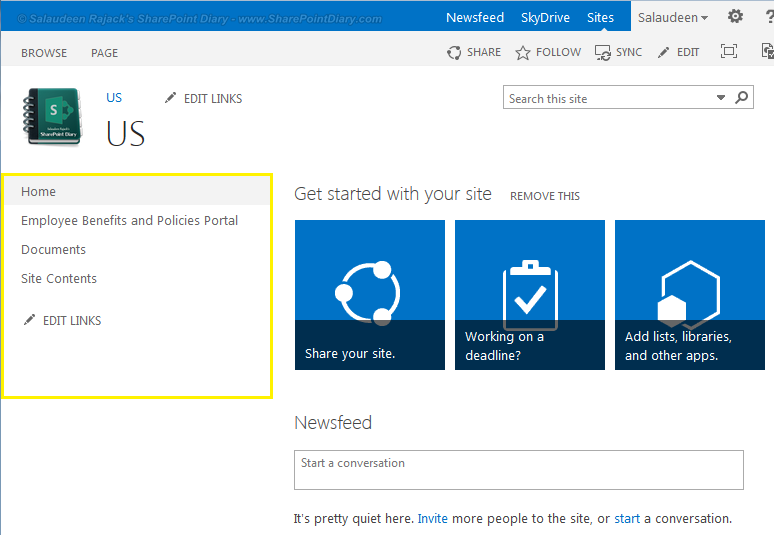Click the Get started with your site heading
This screenshot has width=774, height=535.
pyautogui.click(x=393, y=194)
